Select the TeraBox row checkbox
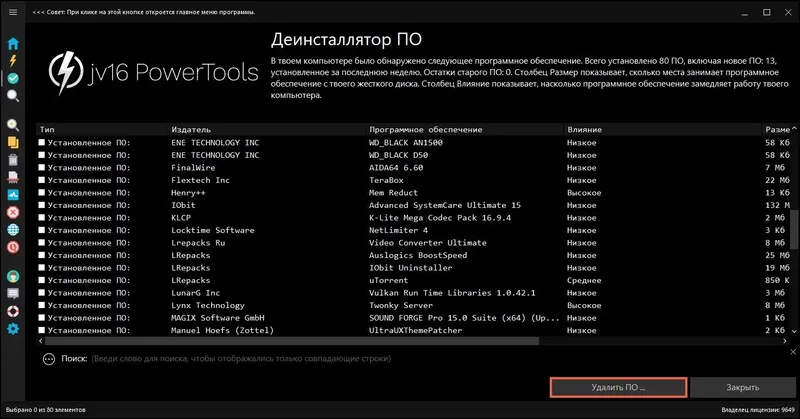The height and width of the screenshot is (419, 800). coord(42,180)
